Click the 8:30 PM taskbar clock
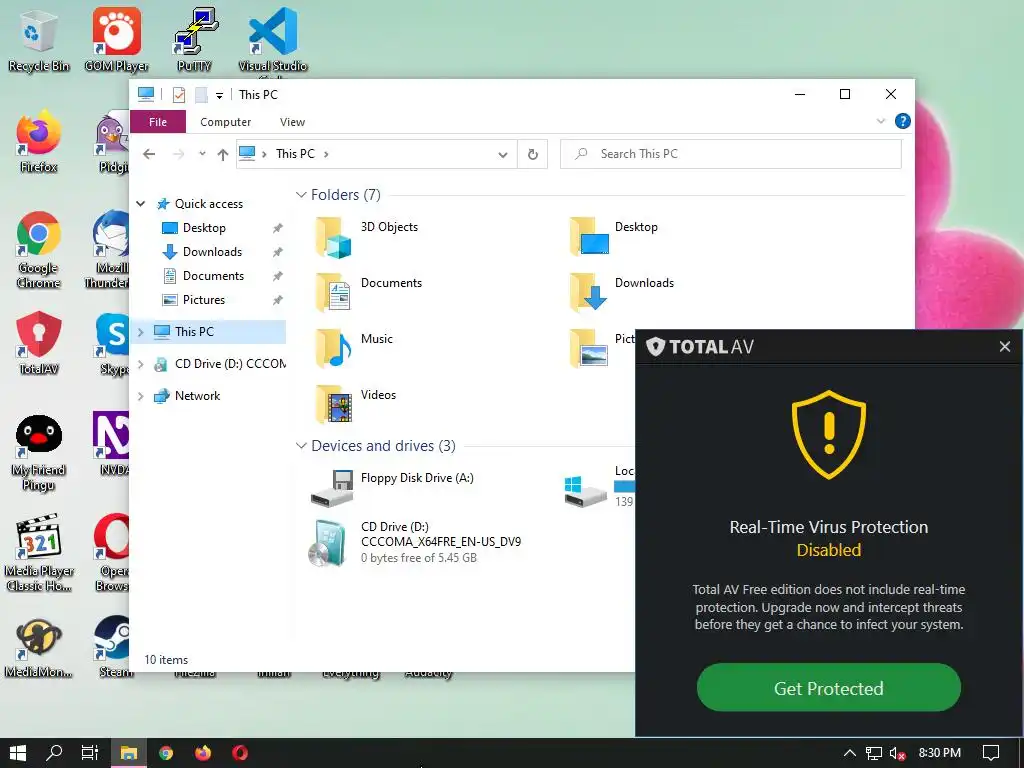The height and width of the screenshot is (768, 1024). pyautogui.click(x=940, y=753)
